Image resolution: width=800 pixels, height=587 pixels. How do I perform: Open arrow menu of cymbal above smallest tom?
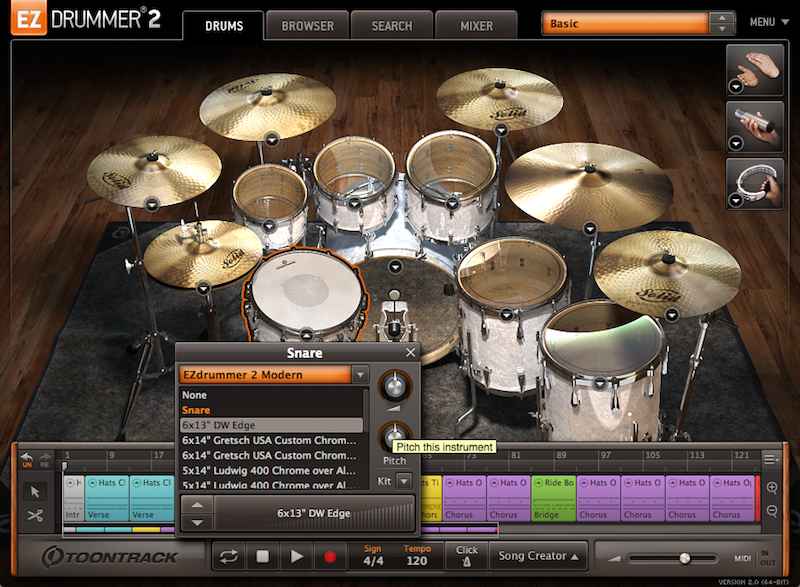pos(272,139)
